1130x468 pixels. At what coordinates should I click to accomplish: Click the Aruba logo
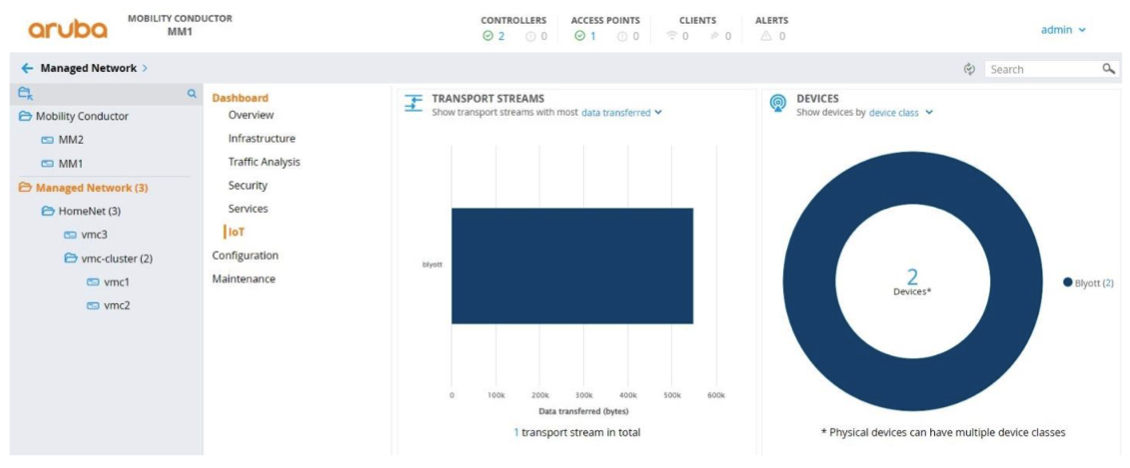68,28
